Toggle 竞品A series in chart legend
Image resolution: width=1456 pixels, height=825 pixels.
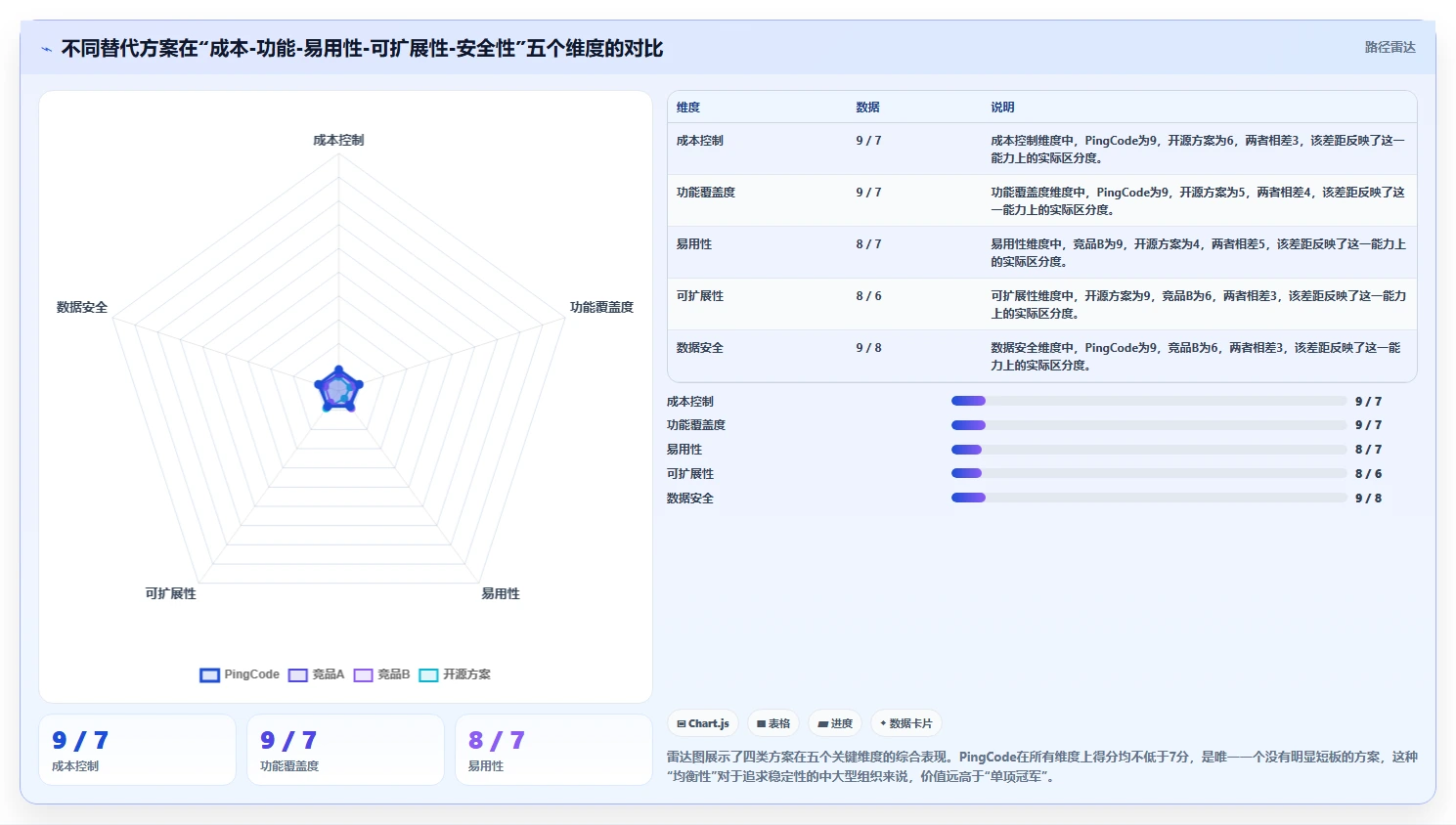point(316,674)
